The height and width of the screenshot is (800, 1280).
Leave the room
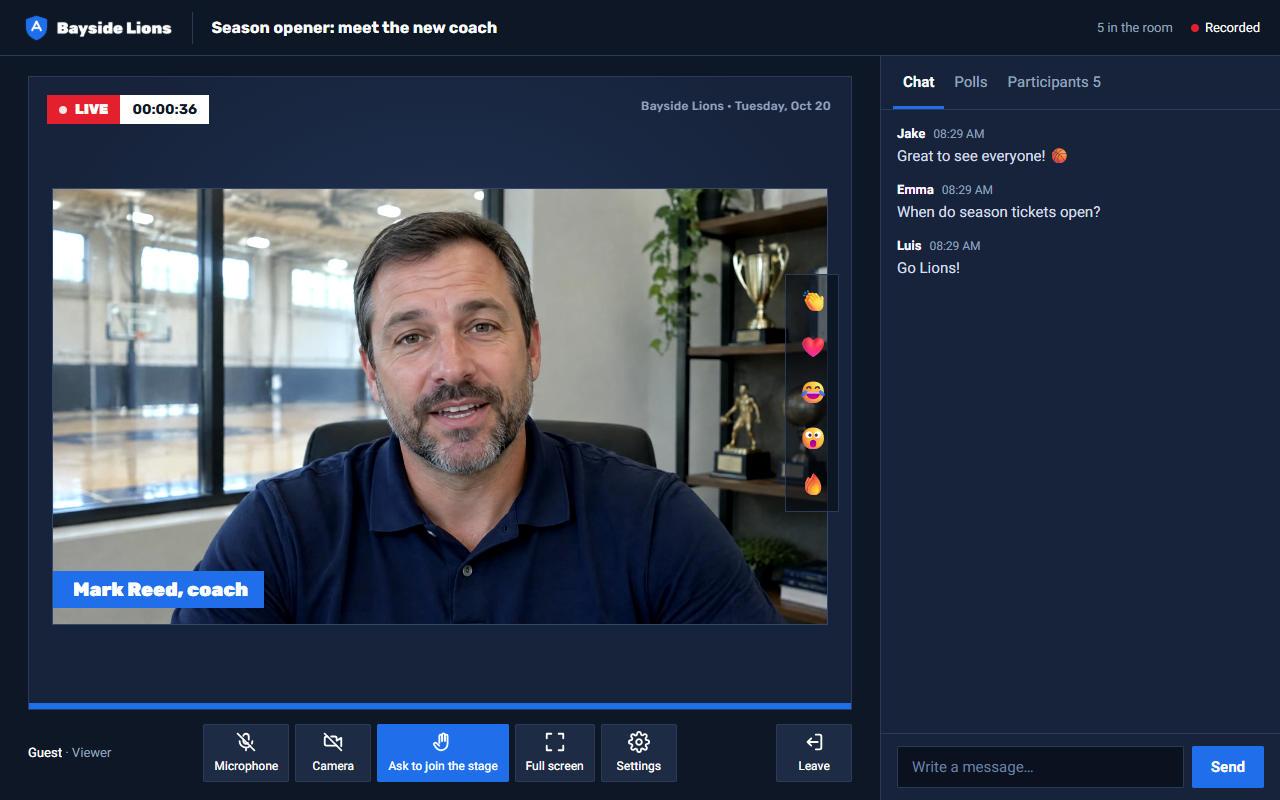[x=814, y=753]
